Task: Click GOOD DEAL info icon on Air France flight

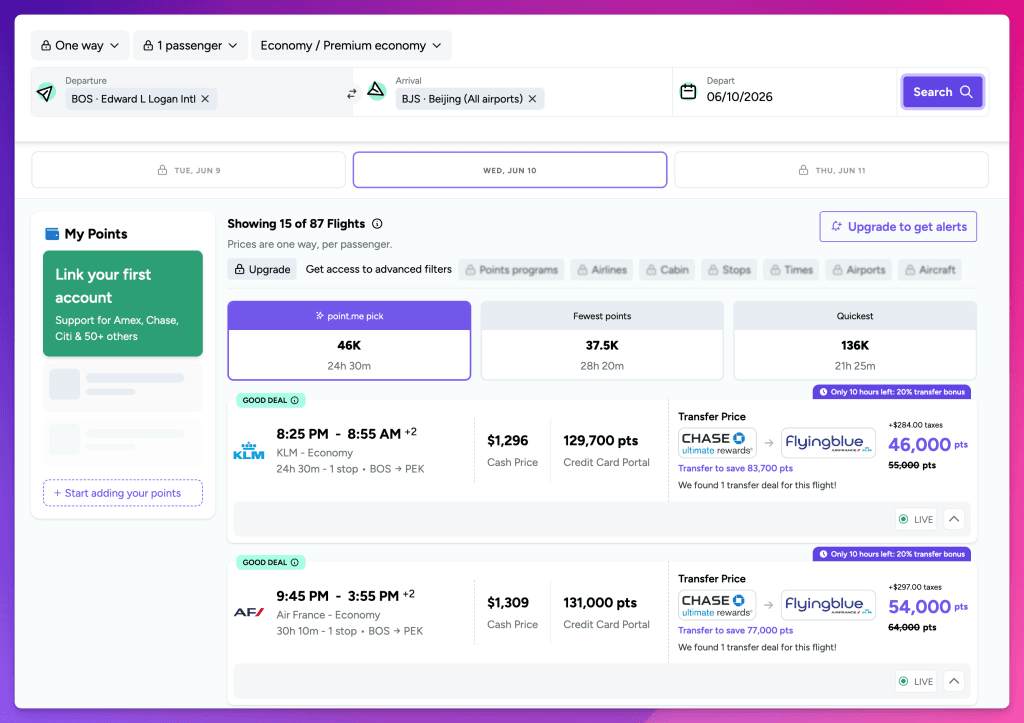Action: 295,562
